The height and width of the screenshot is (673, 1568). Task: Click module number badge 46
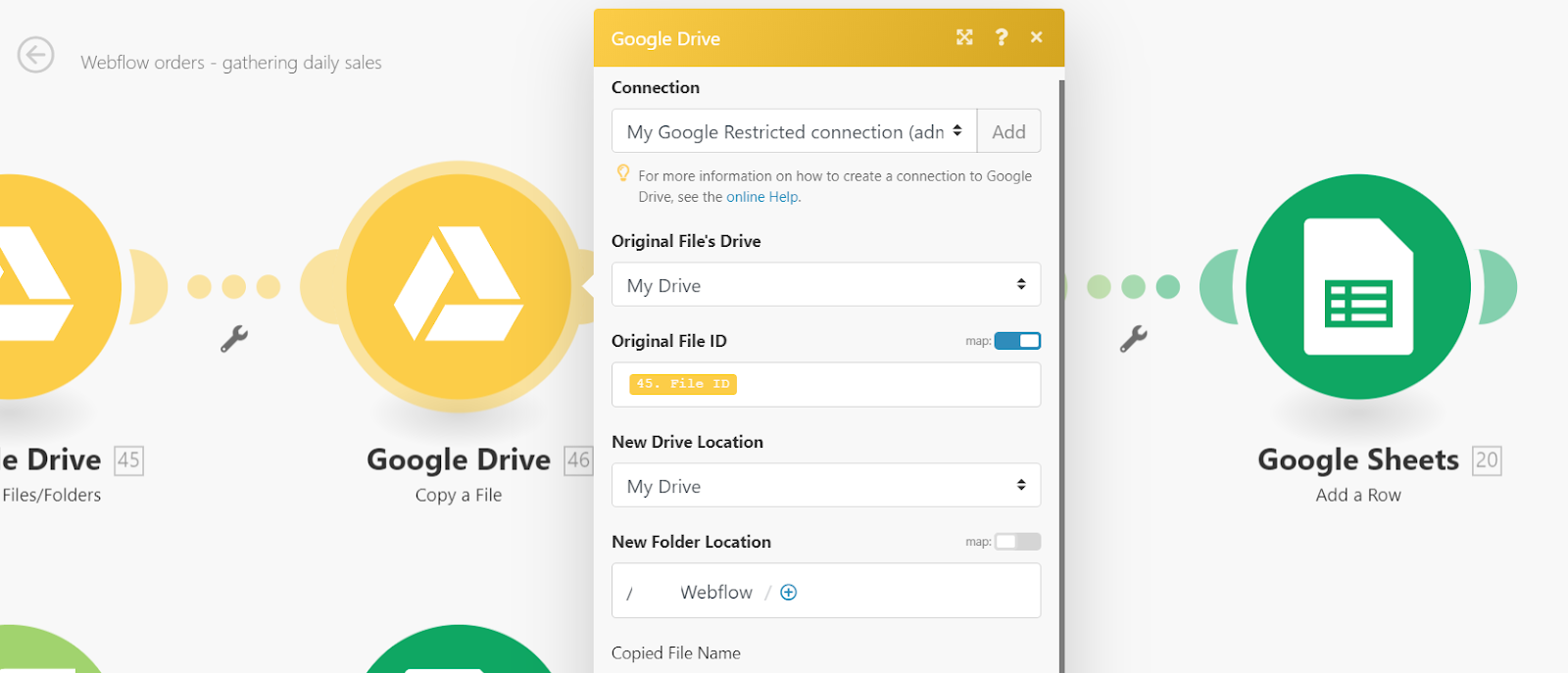point(578,460)
